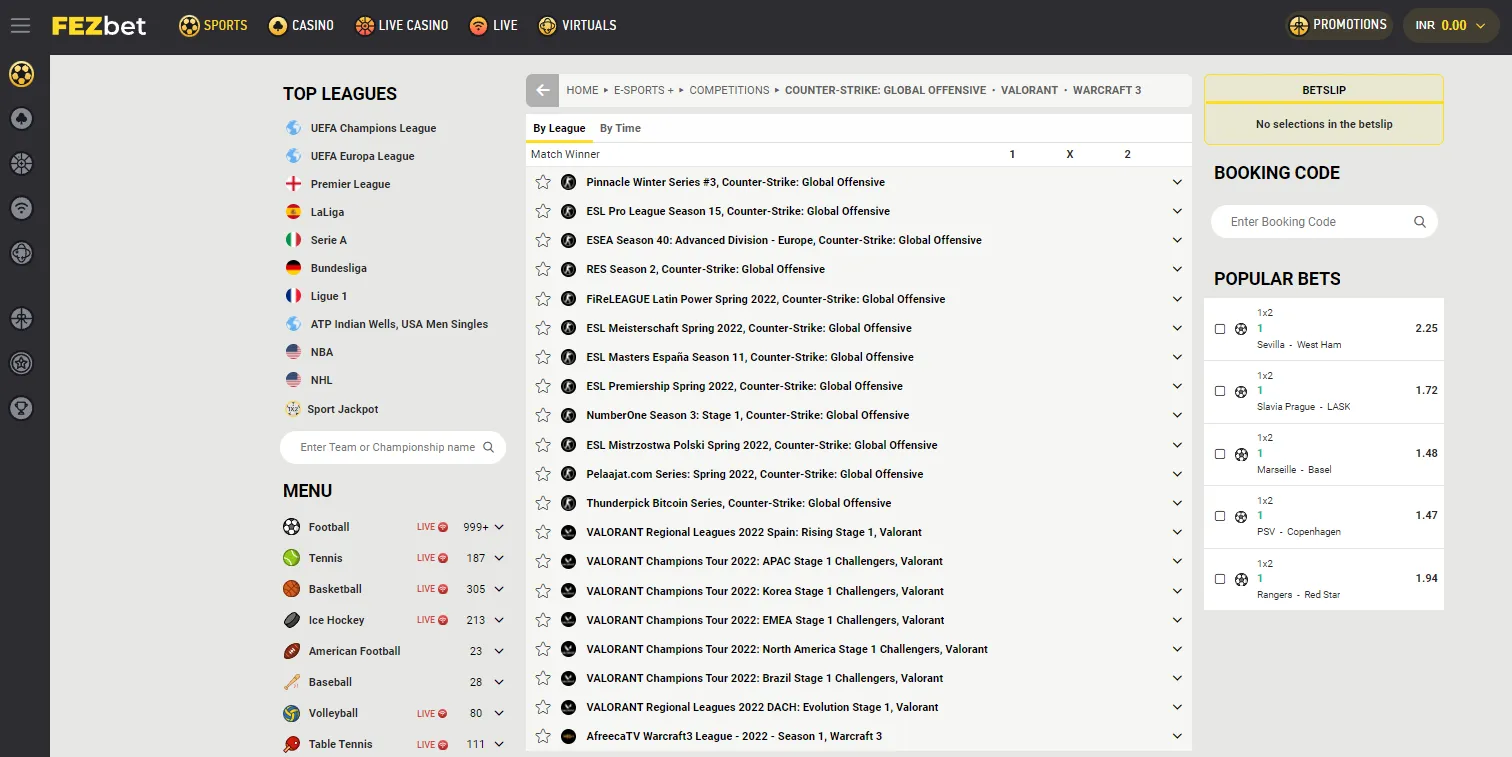Click the USA flag beside NBA

pos(293,352)
